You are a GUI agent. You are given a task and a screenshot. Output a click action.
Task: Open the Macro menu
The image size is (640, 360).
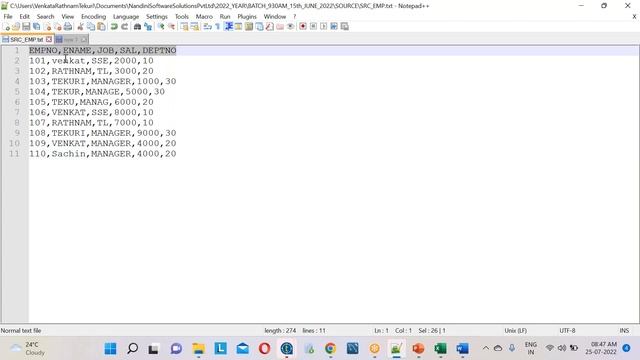point(204,16)
